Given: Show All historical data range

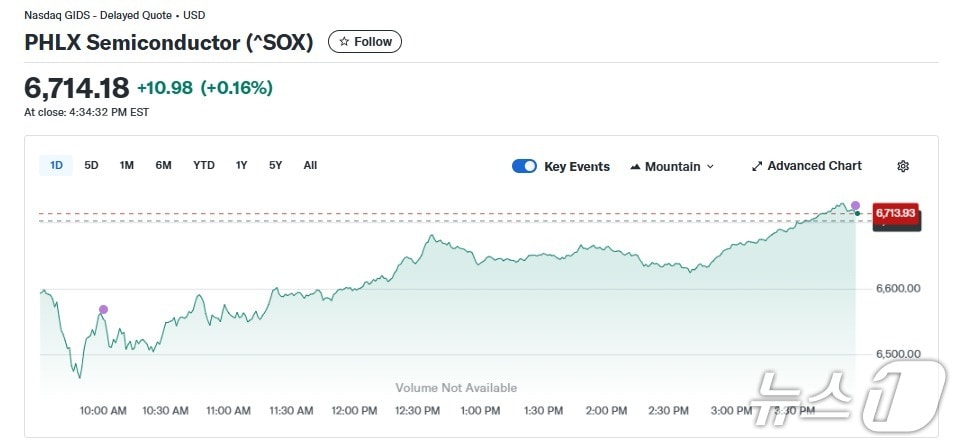Looking at the screenshot, I should (310, 165).
